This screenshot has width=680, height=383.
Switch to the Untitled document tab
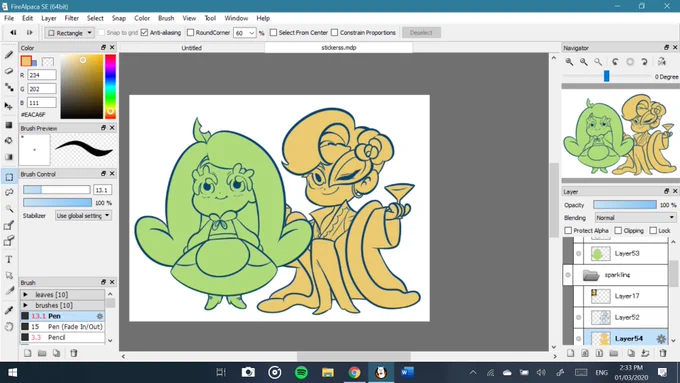click(191, 48)
